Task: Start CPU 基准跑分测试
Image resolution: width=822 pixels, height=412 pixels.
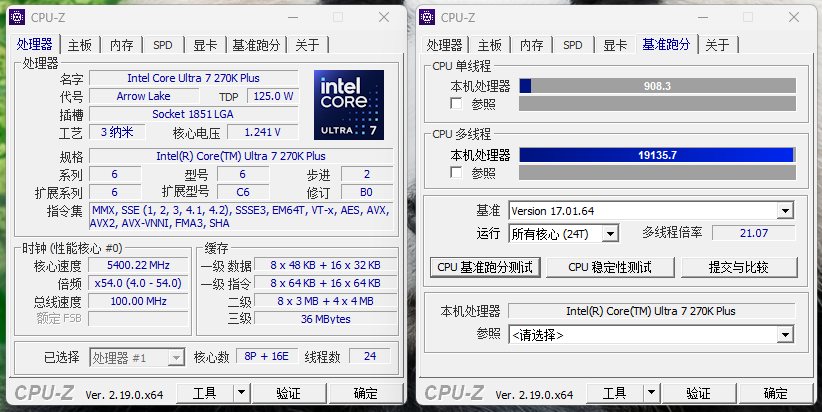Action: tap(485, 267)
